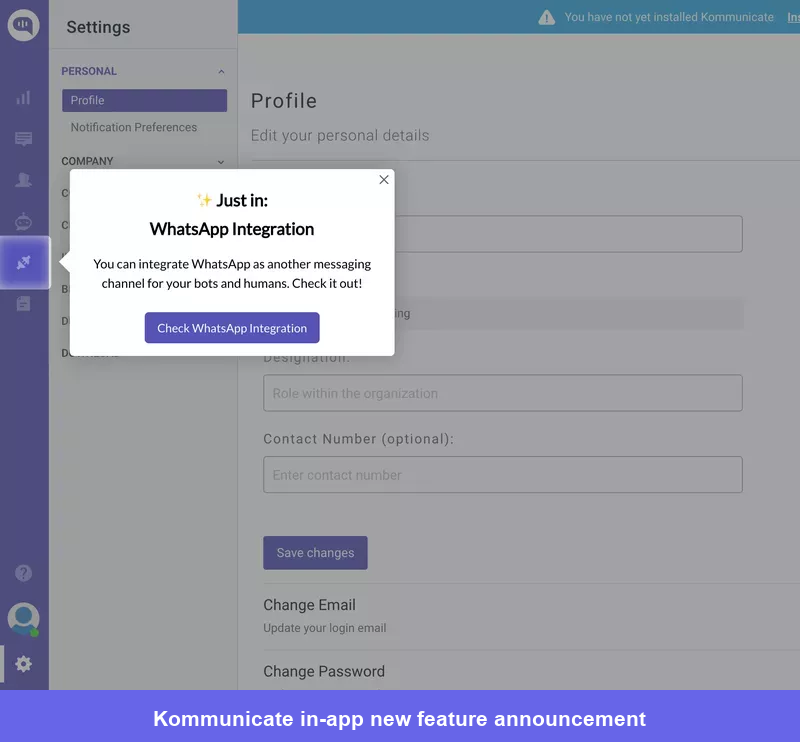Screen dimensions: 800x742
Task: Open the settings gear icon
Action: (x=23, y=664)
